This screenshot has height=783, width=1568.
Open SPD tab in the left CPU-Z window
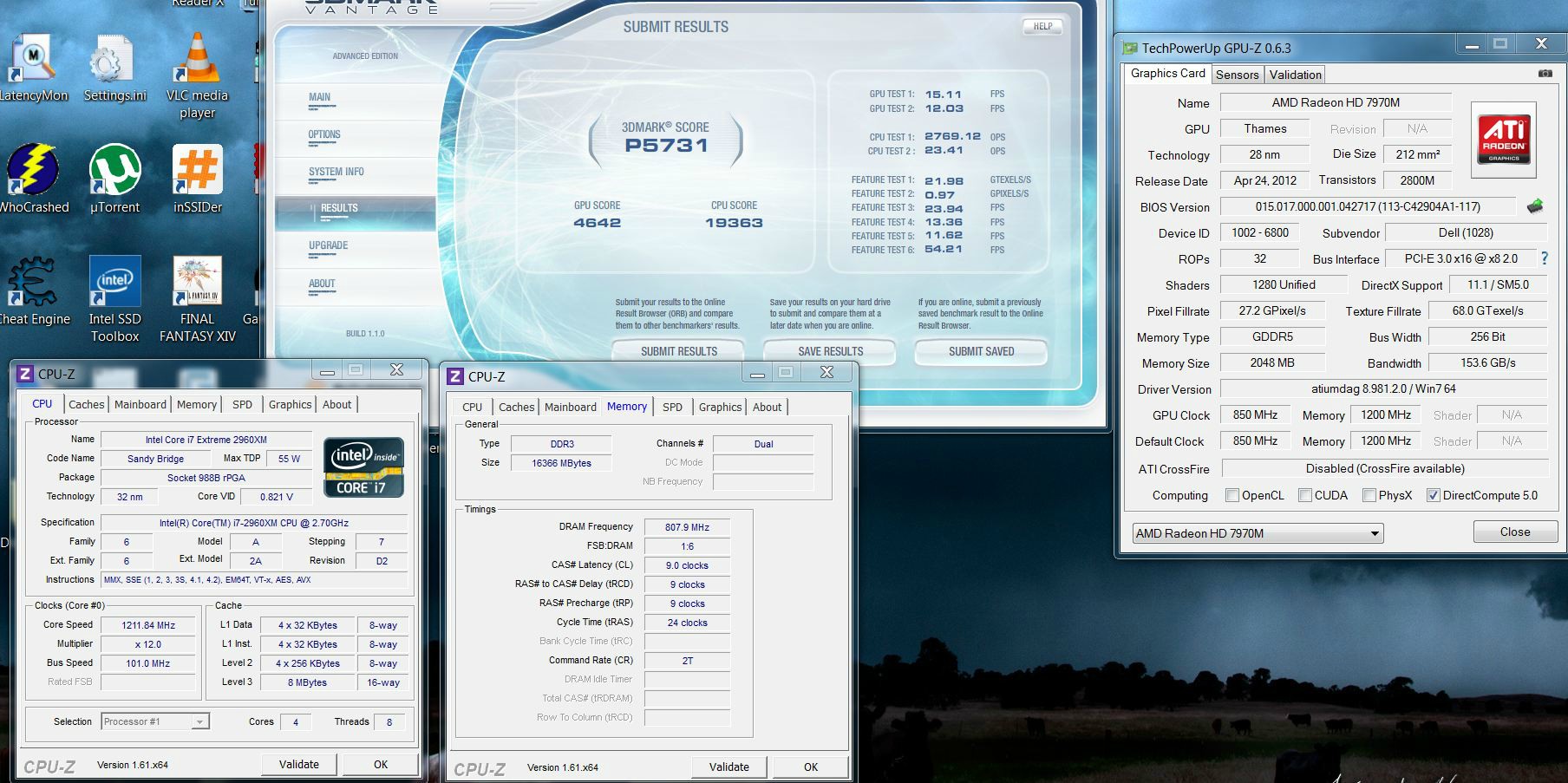(x=242, y=404)
